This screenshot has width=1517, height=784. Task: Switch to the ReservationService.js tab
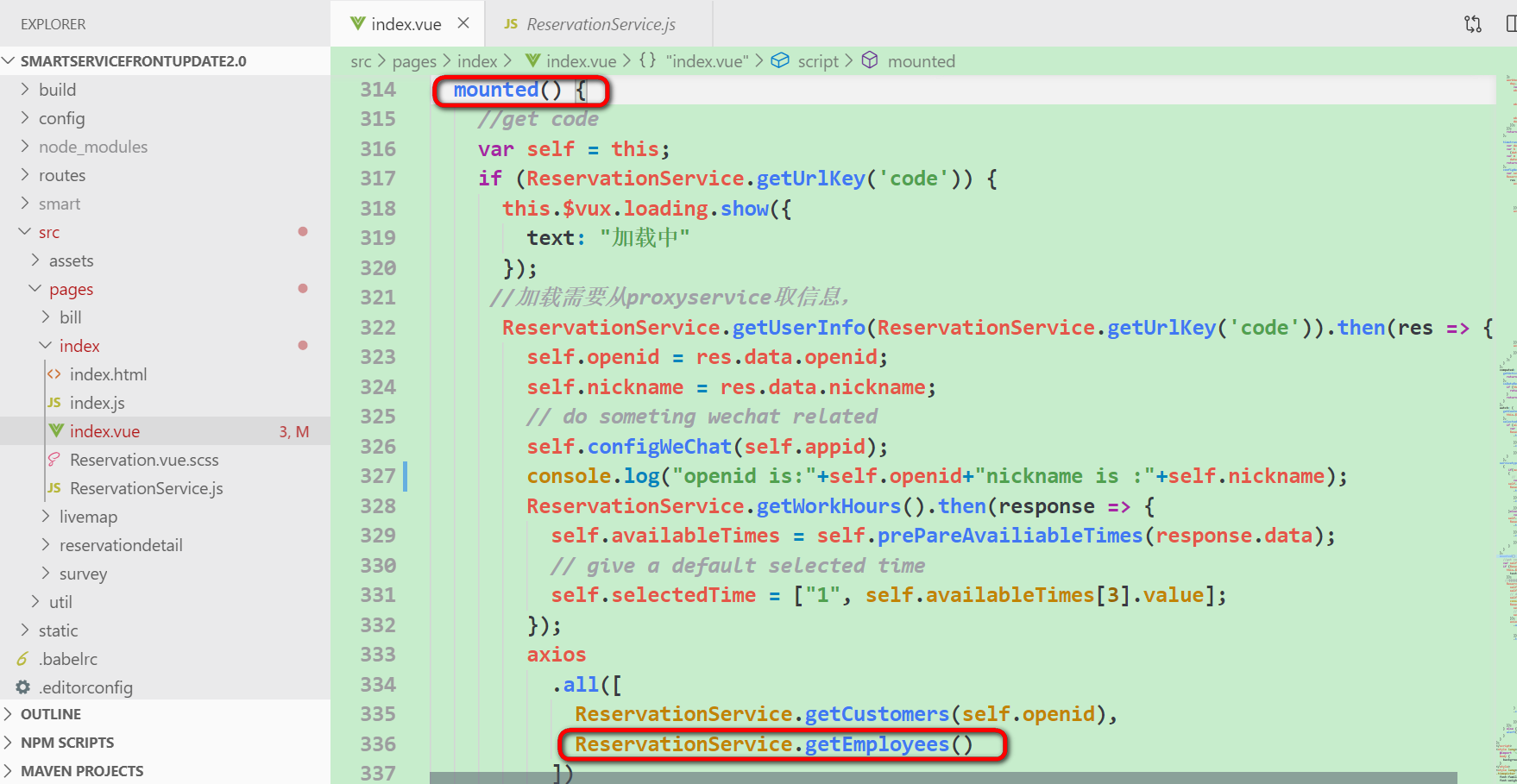(x=599, y=24)
